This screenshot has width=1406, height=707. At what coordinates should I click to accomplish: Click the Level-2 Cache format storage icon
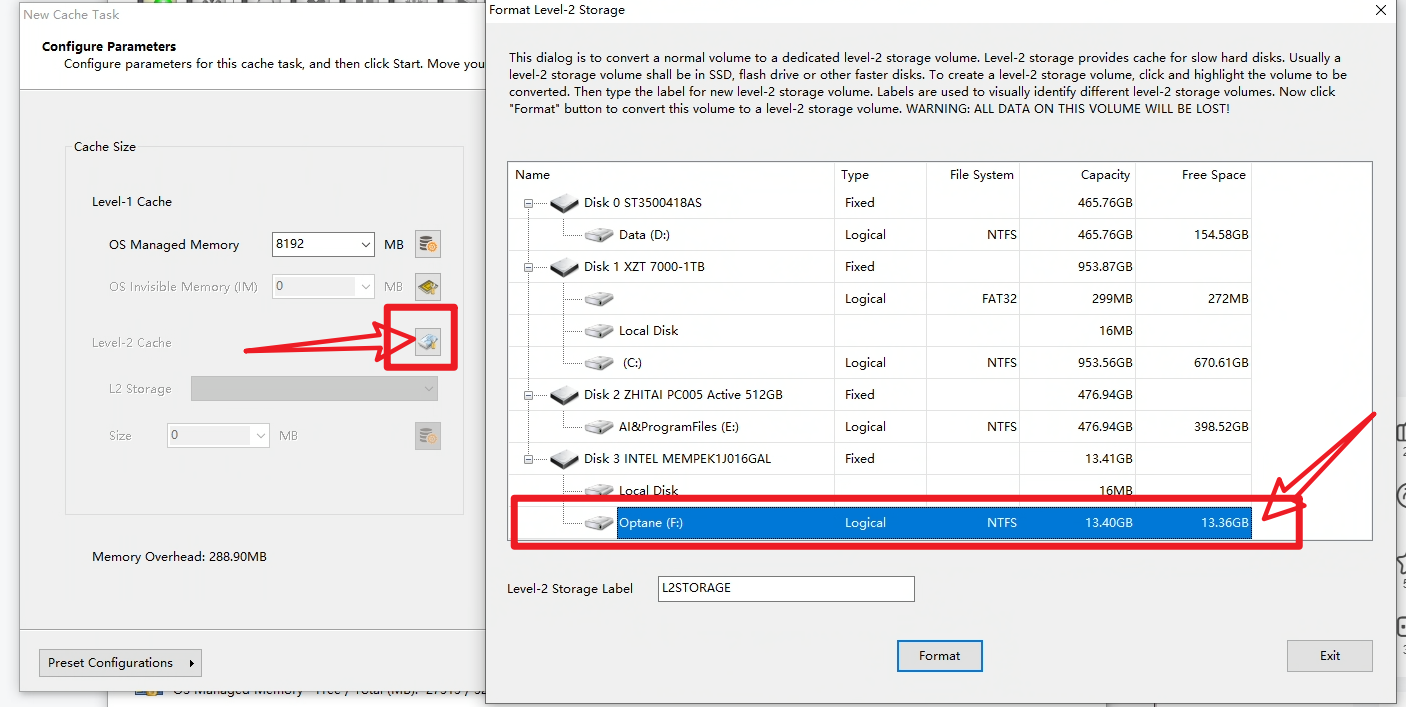pos(428,343)
